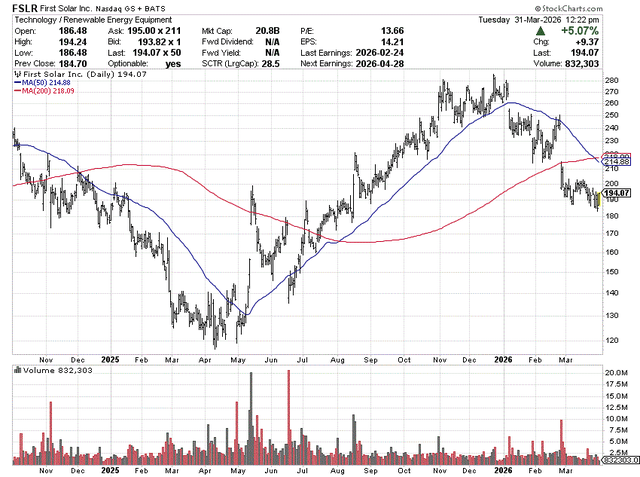This screenshot has width=640, height=477.
Task: Click the 280 price axis label
Action: 611,80
